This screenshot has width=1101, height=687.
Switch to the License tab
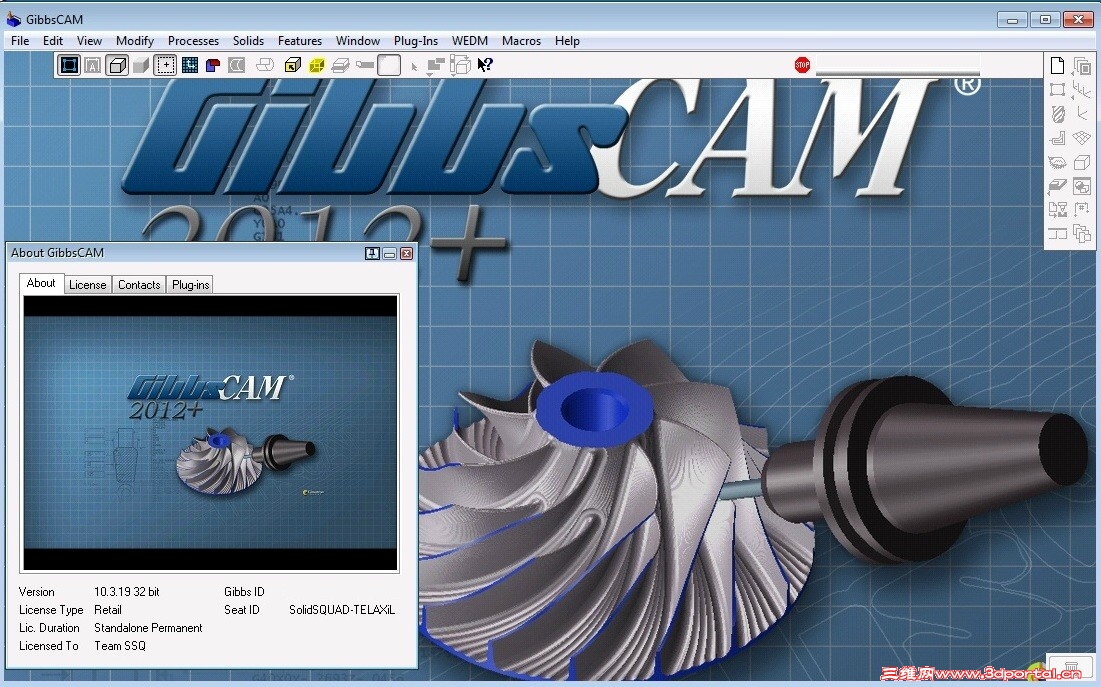pos(88,284)
